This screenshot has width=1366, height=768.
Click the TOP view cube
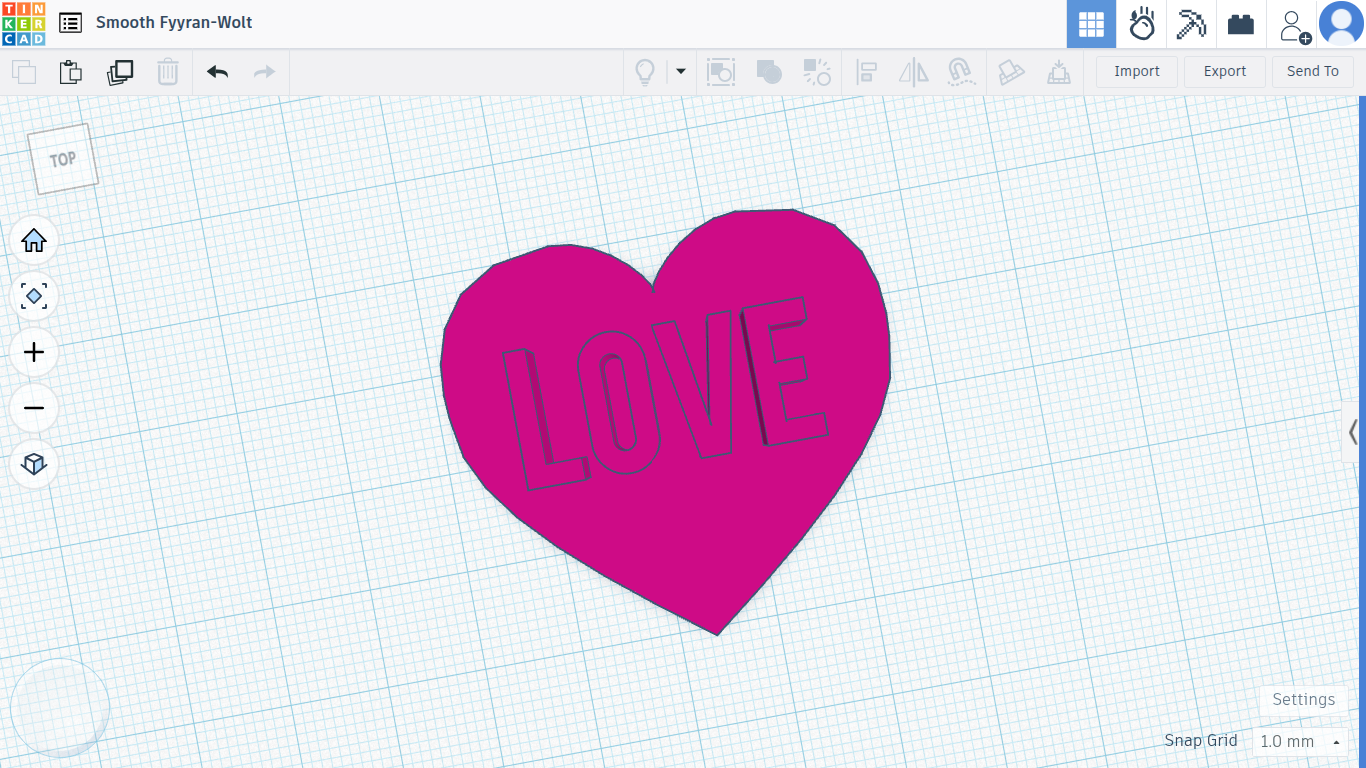(63, 159)
